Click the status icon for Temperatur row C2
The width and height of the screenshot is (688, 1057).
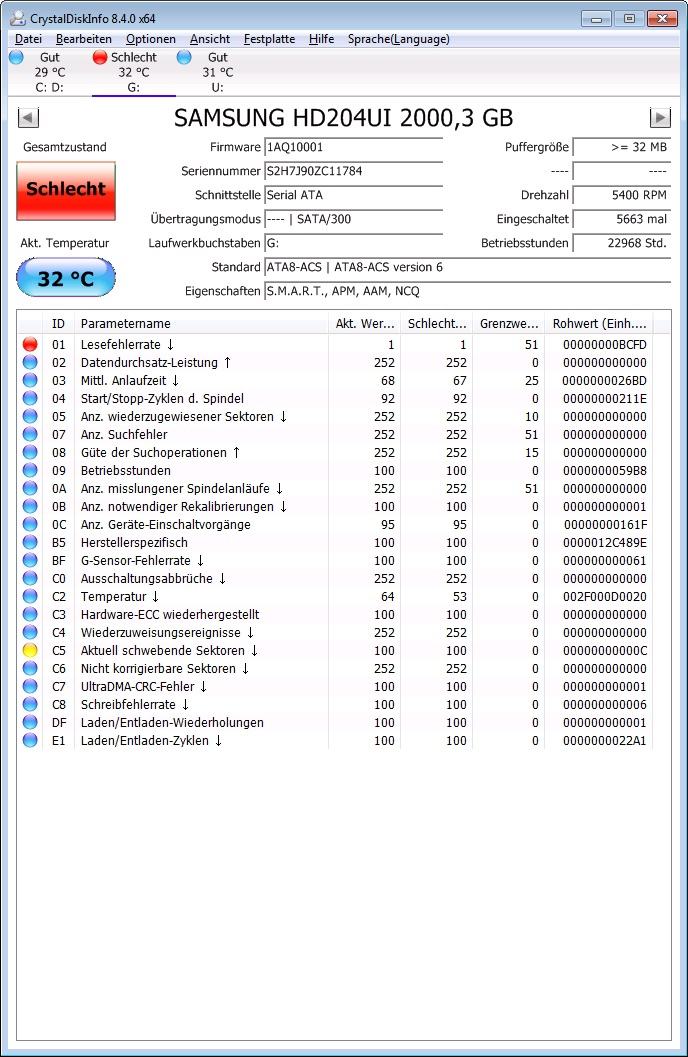pos(30,596)
